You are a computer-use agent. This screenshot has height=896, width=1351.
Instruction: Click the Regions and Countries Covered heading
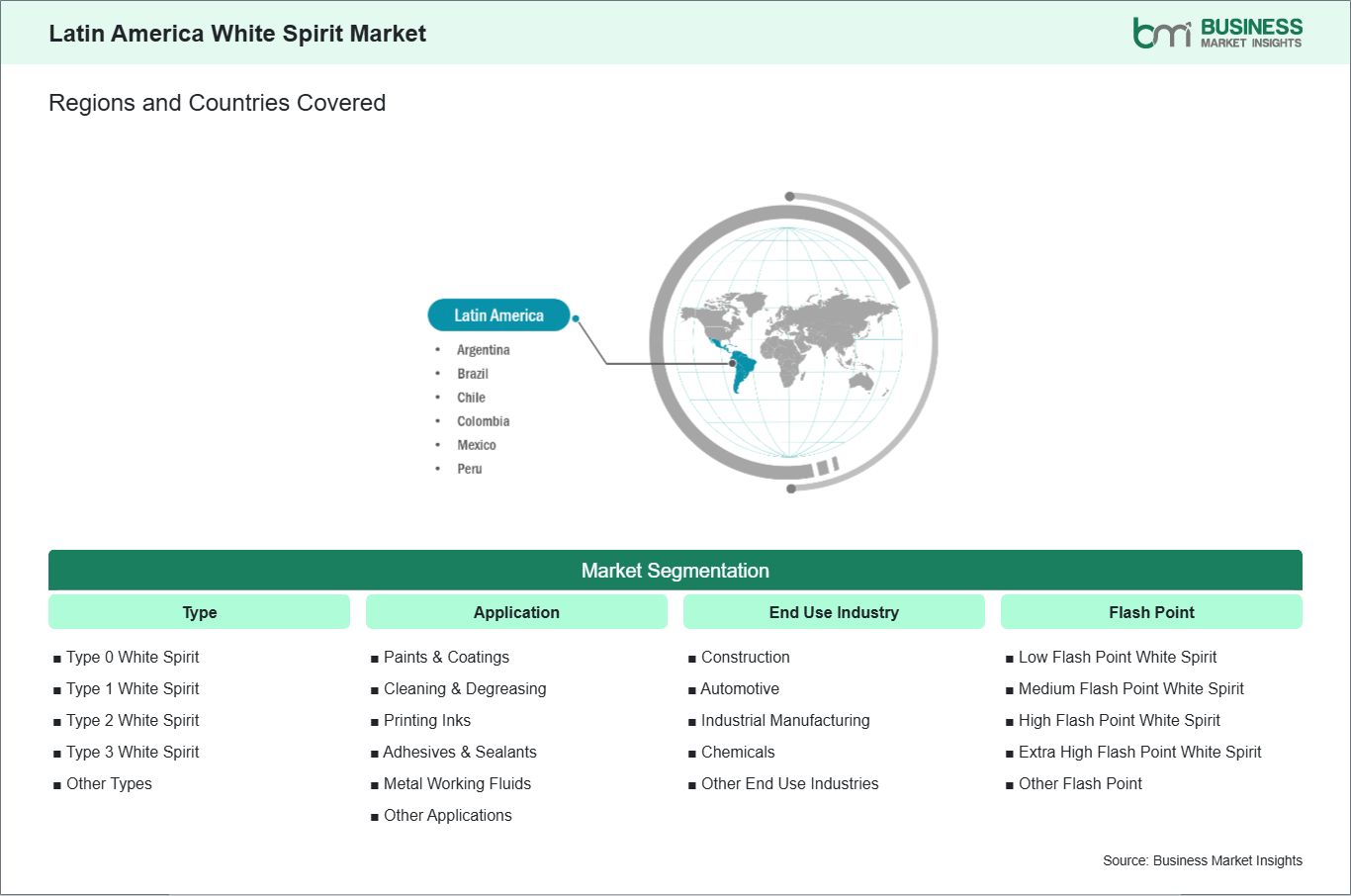217,103
